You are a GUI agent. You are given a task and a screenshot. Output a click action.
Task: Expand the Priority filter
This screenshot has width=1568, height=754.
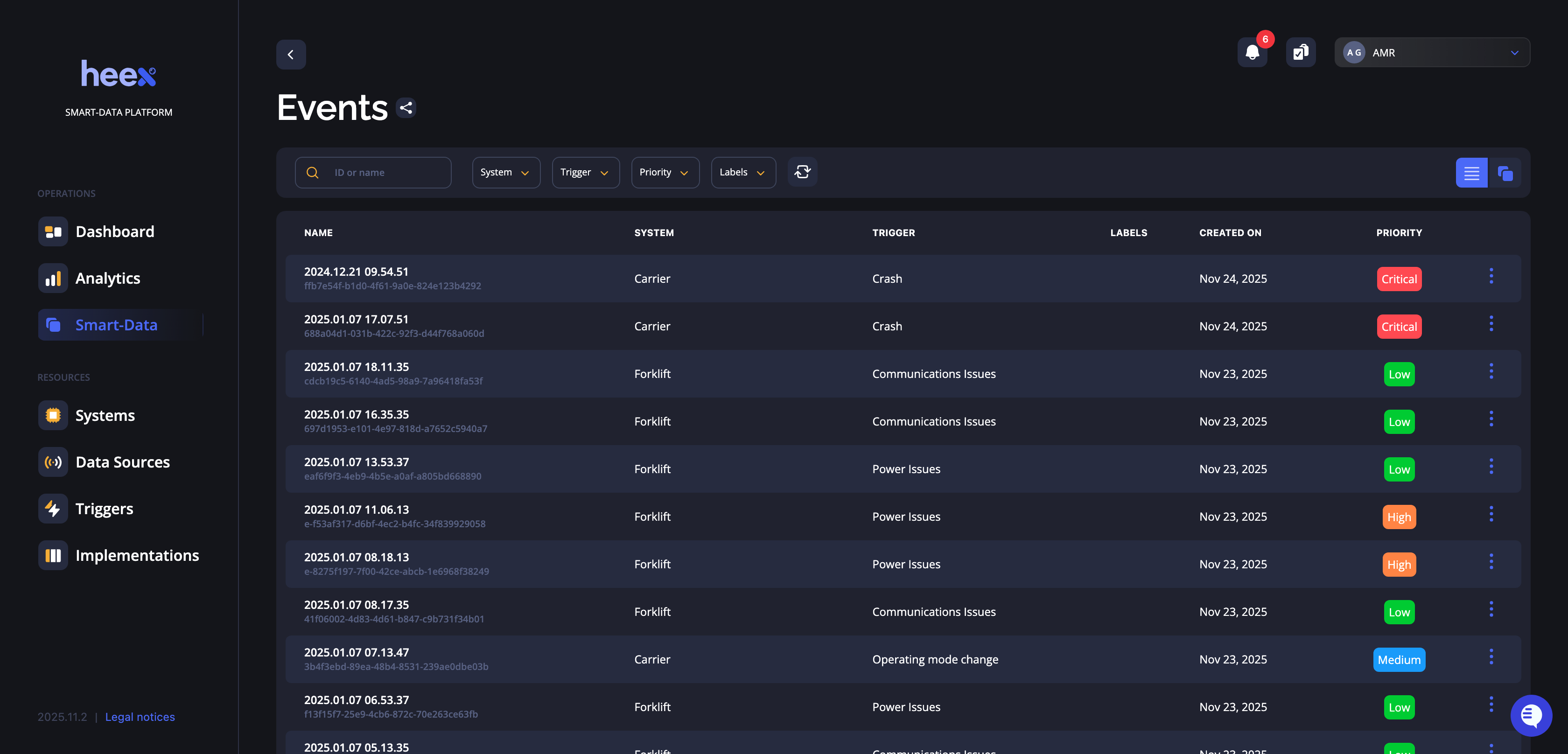coord(665,172)
